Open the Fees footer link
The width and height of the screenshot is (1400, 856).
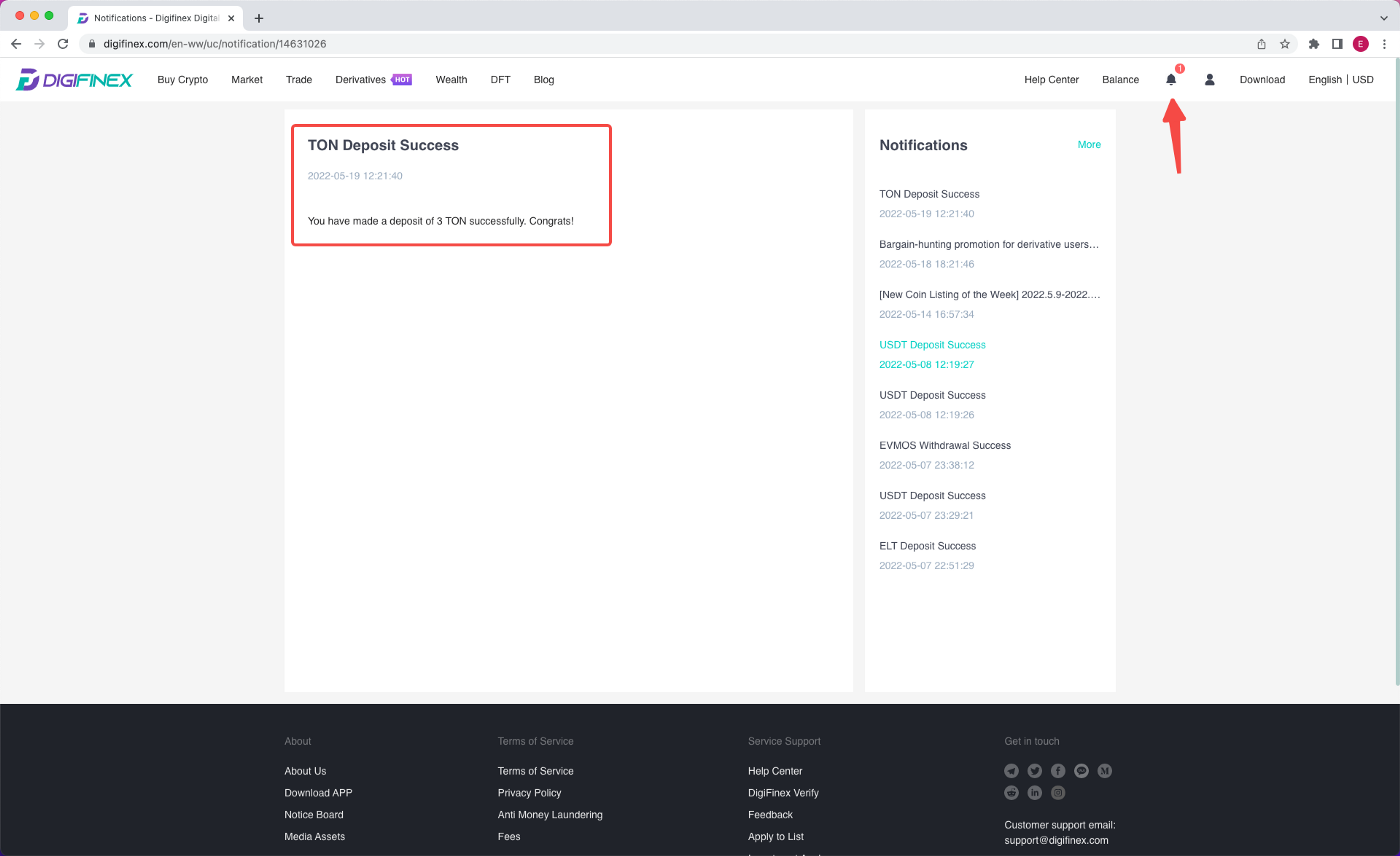click(x=509, y=837)
